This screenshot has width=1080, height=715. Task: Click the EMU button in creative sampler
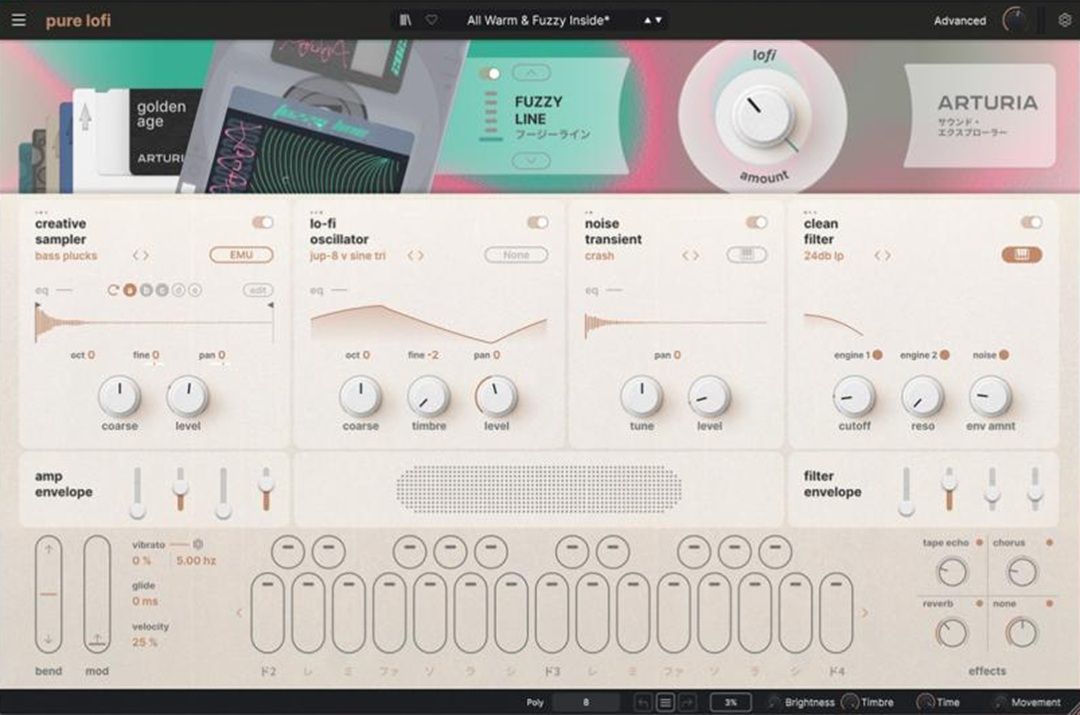click(240, 255)
